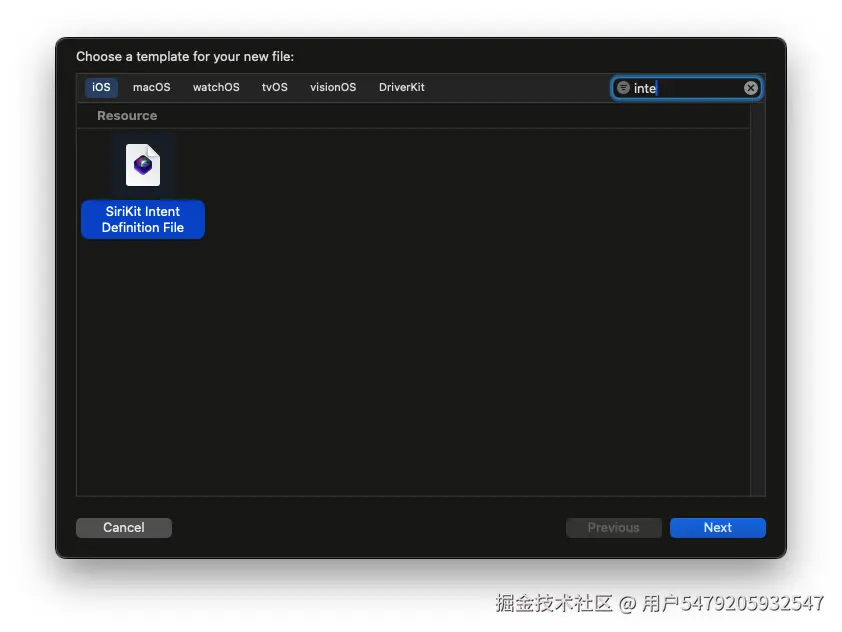The width and height of the screenshot is (842, 632).
Task: Reselect the iOS tab
Action: (100, 87)
